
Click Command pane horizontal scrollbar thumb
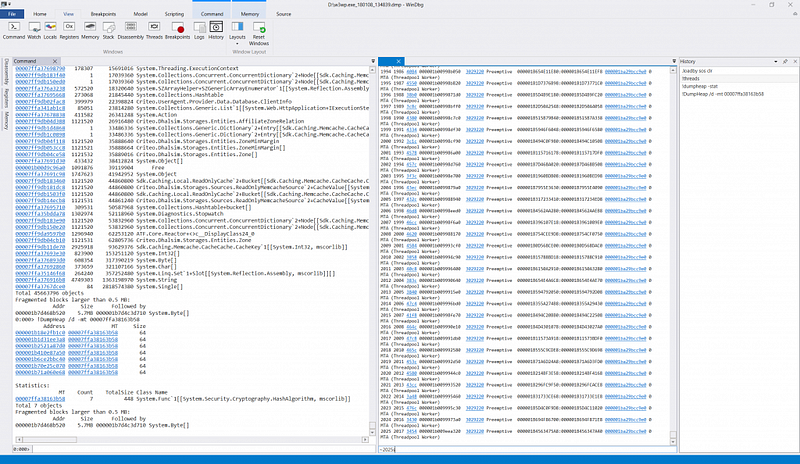pyautogui.click(x=50, y=439)
